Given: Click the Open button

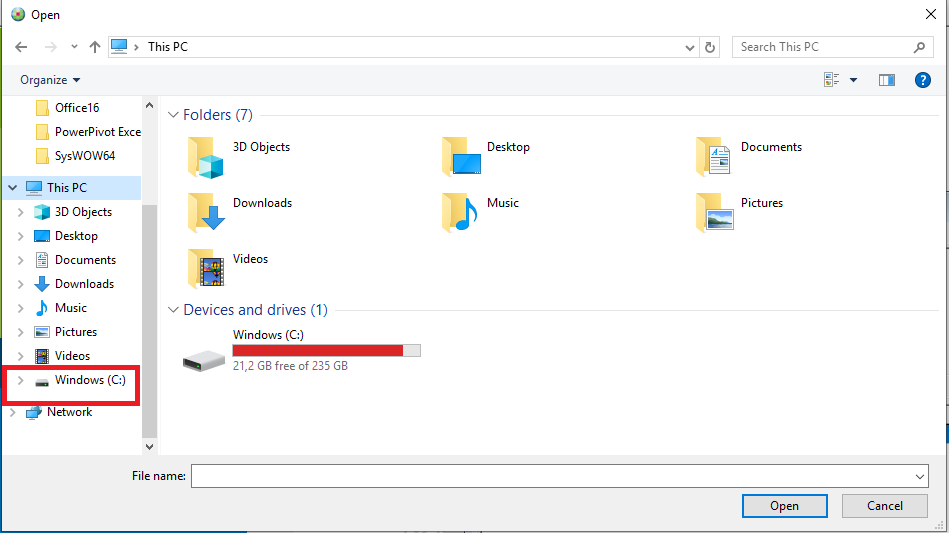Looking at the screenshot, I should 784,506.
